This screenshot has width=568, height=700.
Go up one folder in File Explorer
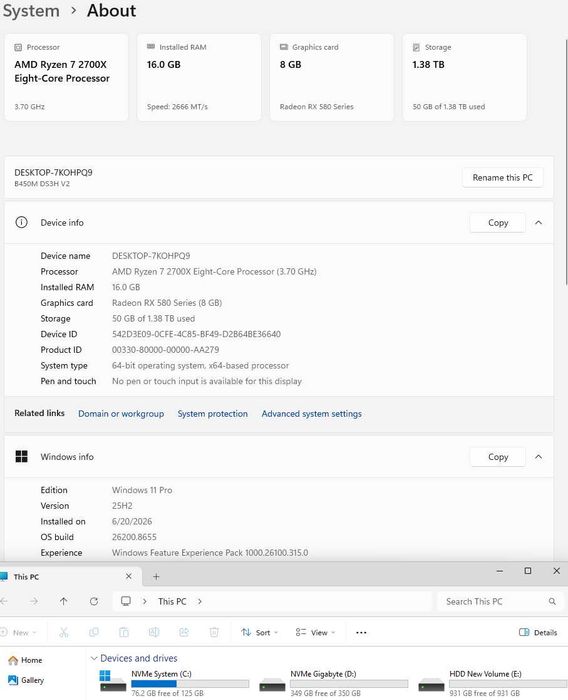click(x=63, y=602)
